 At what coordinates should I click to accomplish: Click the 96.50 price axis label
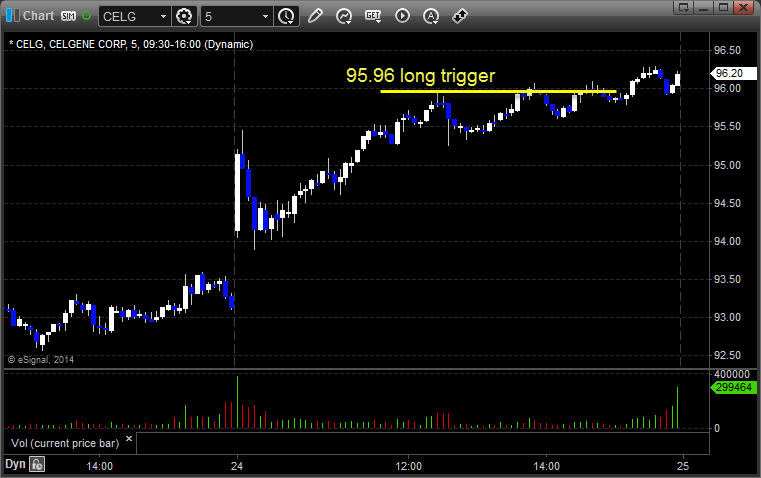(x=727, y=50)
